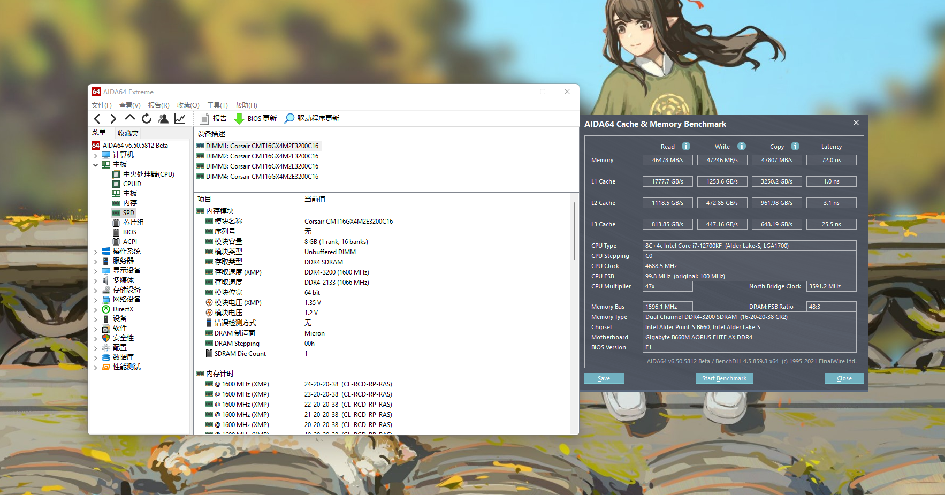Click the Forward navigation arrow in toolbar
Viewport: 945px width, 495px height.
113,118
